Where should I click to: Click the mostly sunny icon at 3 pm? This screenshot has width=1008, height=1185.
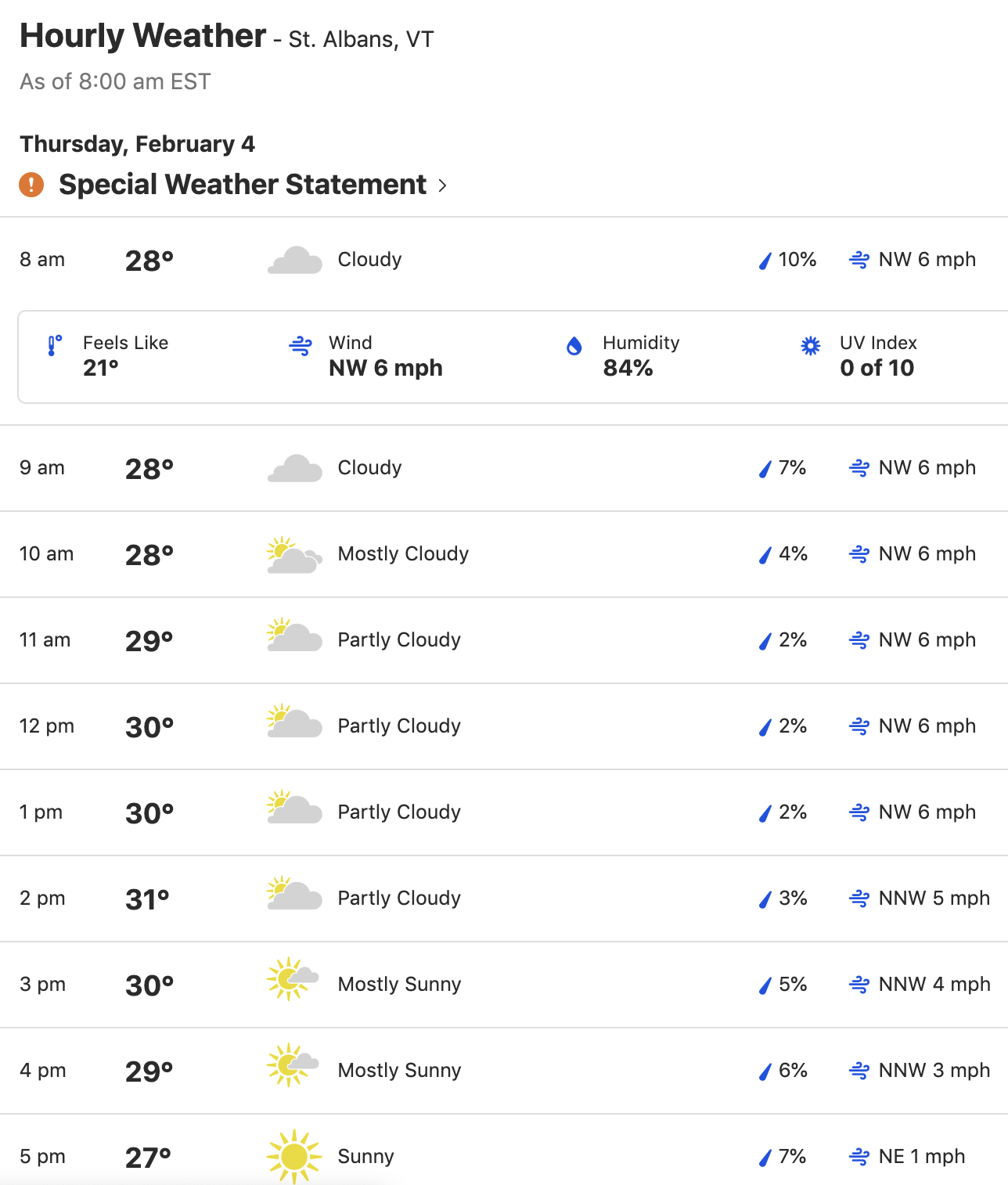pos(293,978)
